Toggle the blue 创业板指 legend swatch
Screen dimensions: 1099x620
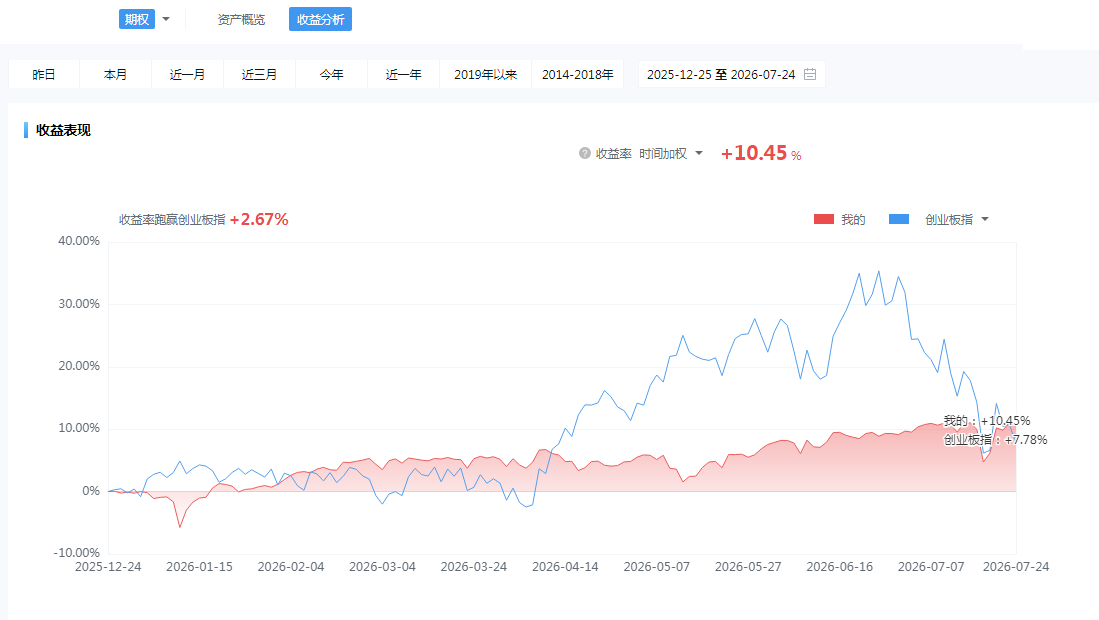point(899,219)
